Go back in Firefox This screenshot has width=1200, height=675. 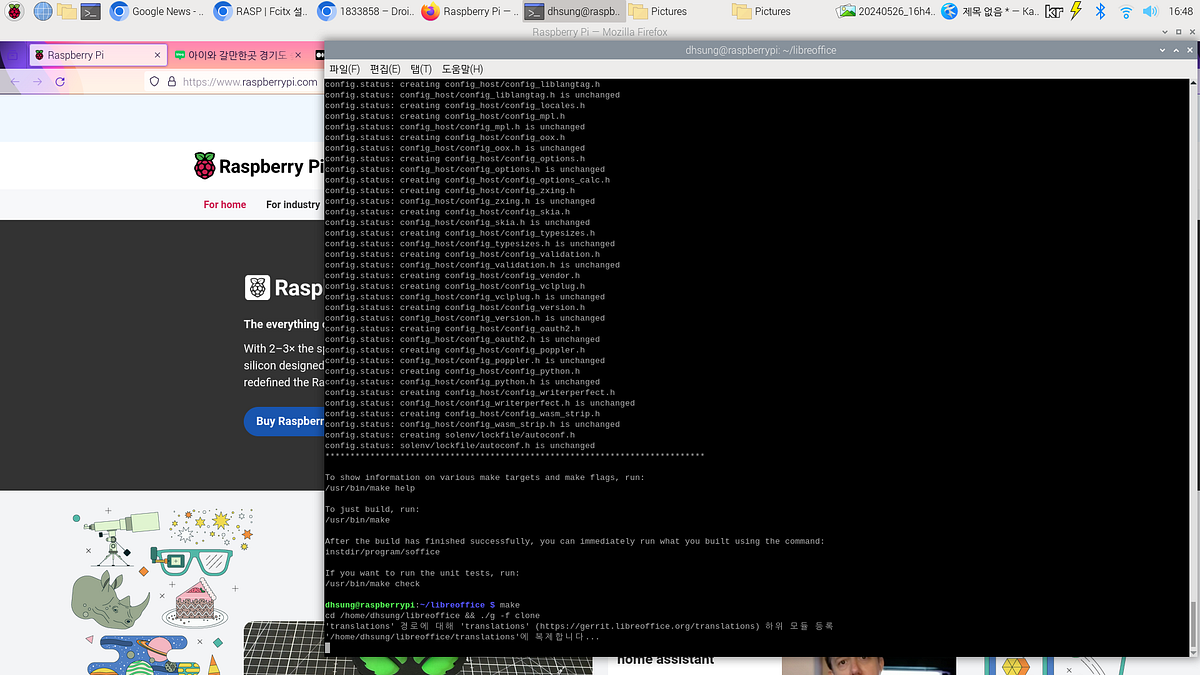click(x=15, y=82)
